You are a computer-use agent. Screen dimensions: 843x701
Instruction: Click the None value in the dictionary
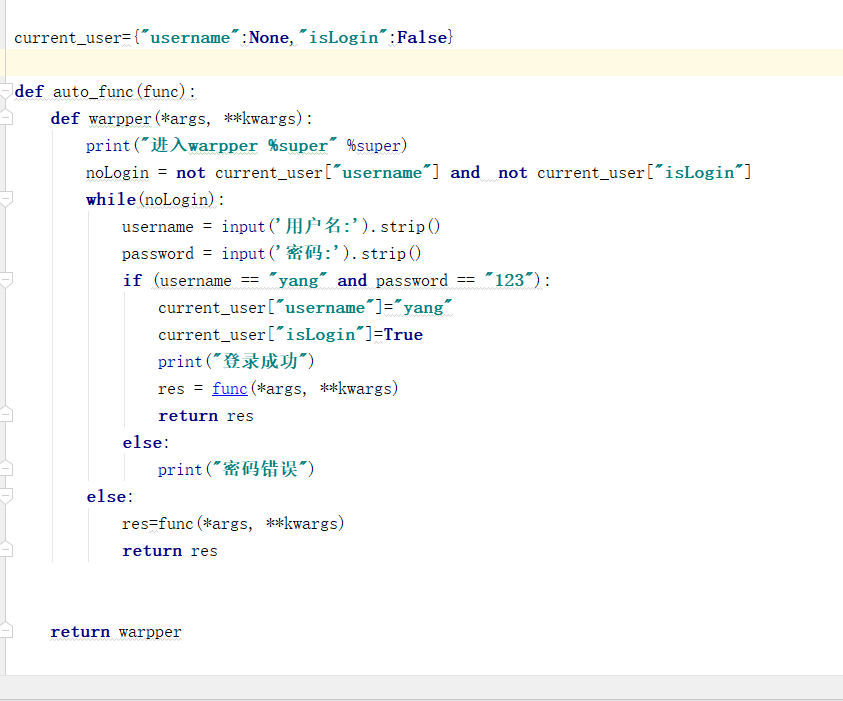(269, 38)
